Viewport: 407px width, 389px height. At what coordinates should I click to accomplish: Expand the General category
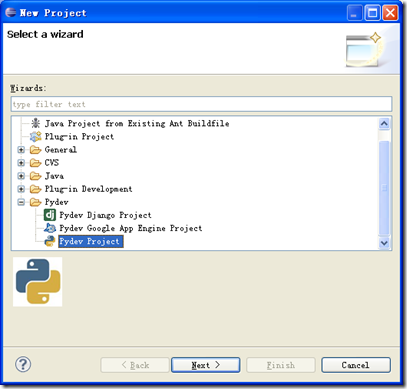coord(21,150)
